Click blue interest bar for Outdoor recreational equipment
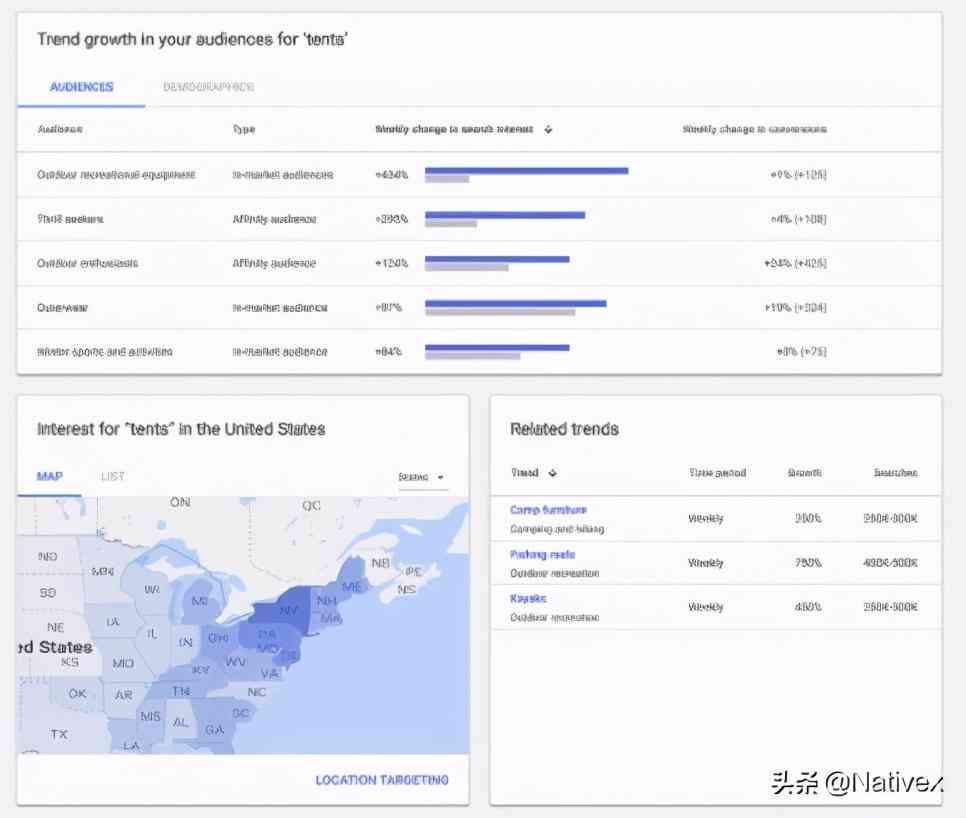 point(527,171)
